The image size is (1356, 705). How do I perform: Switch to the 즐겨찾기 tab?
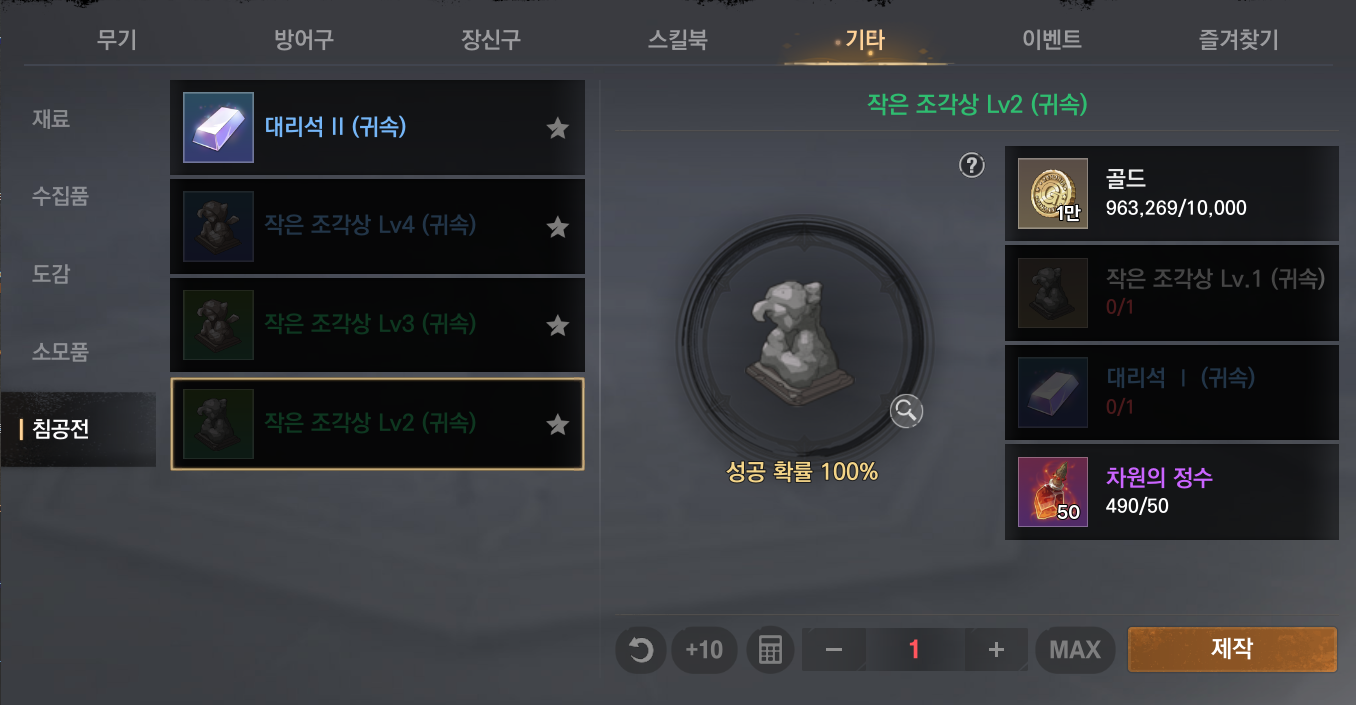tap(1239, 41)
